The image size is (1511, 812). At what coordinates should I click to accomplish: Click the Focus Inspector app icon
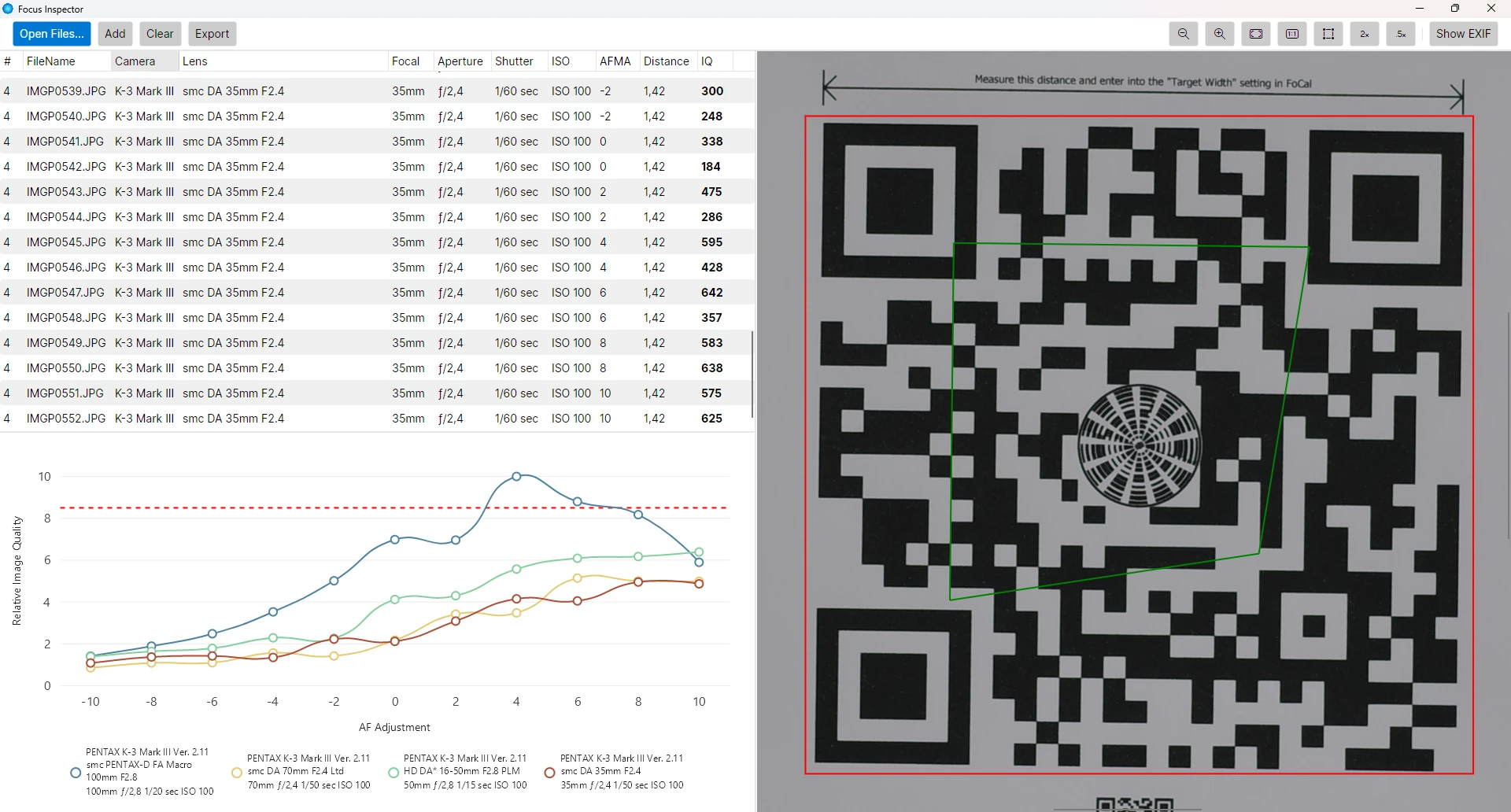pos(8,9)
